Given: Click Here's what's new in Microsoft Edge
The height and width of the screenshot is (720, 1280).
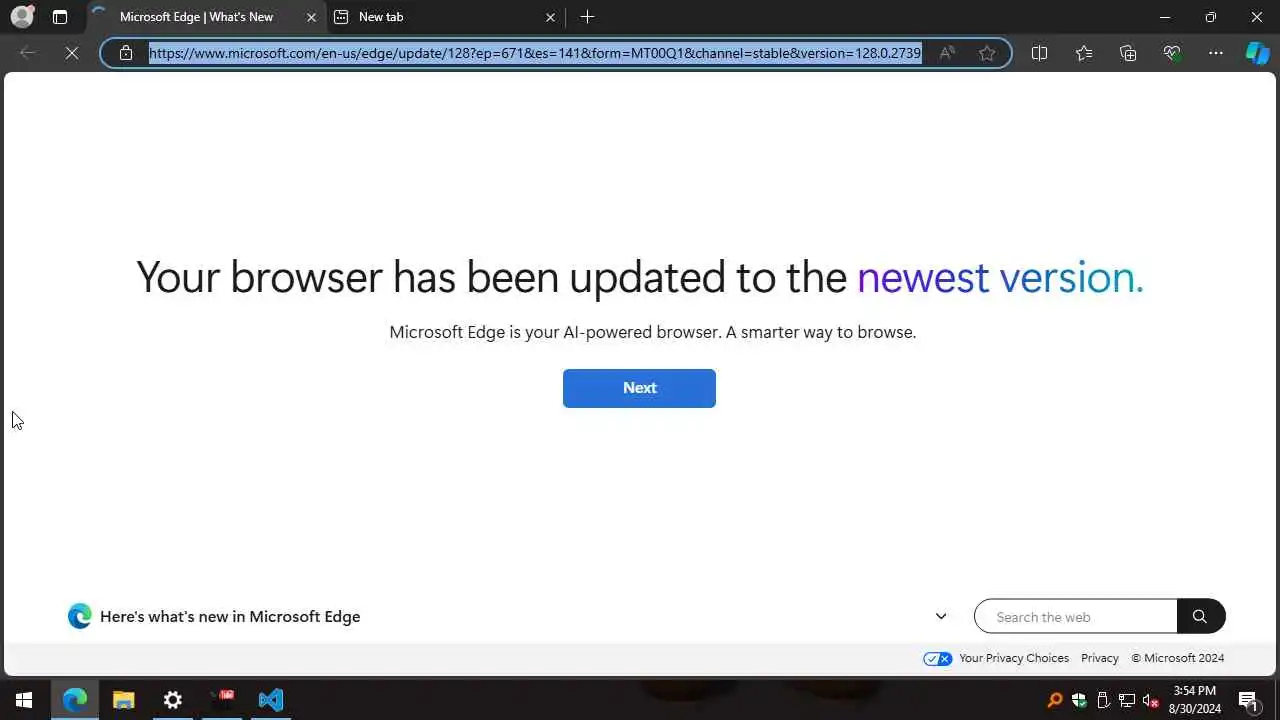Looking at the screenshot, I should coord(230,617).
